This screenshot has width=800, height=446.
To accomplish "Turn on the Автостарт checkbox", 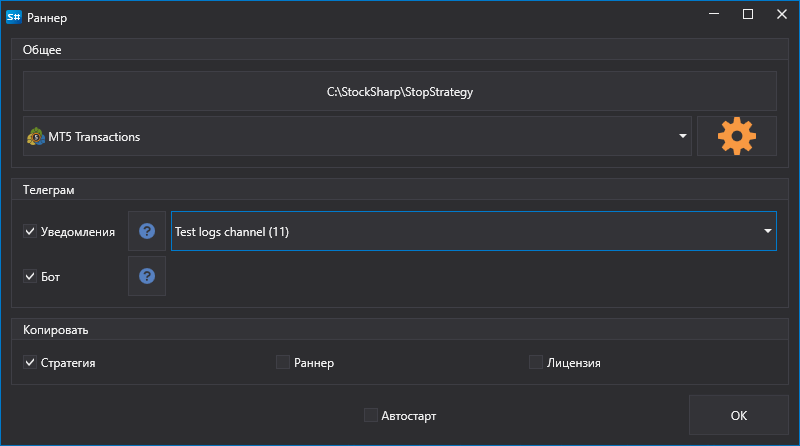I will [371, 415].
